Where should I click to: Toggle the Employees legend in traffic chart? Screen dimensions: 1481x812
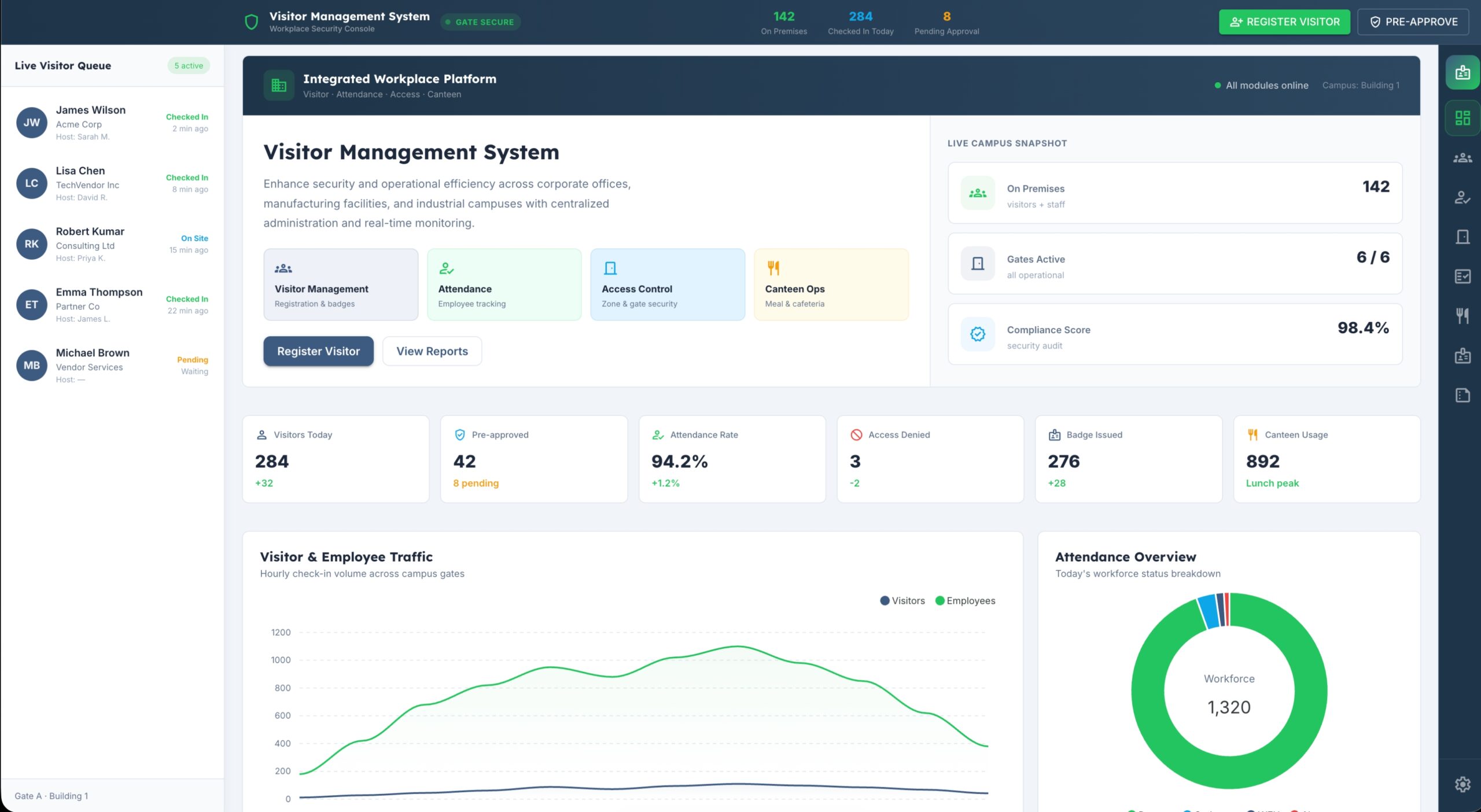point(966,601)
